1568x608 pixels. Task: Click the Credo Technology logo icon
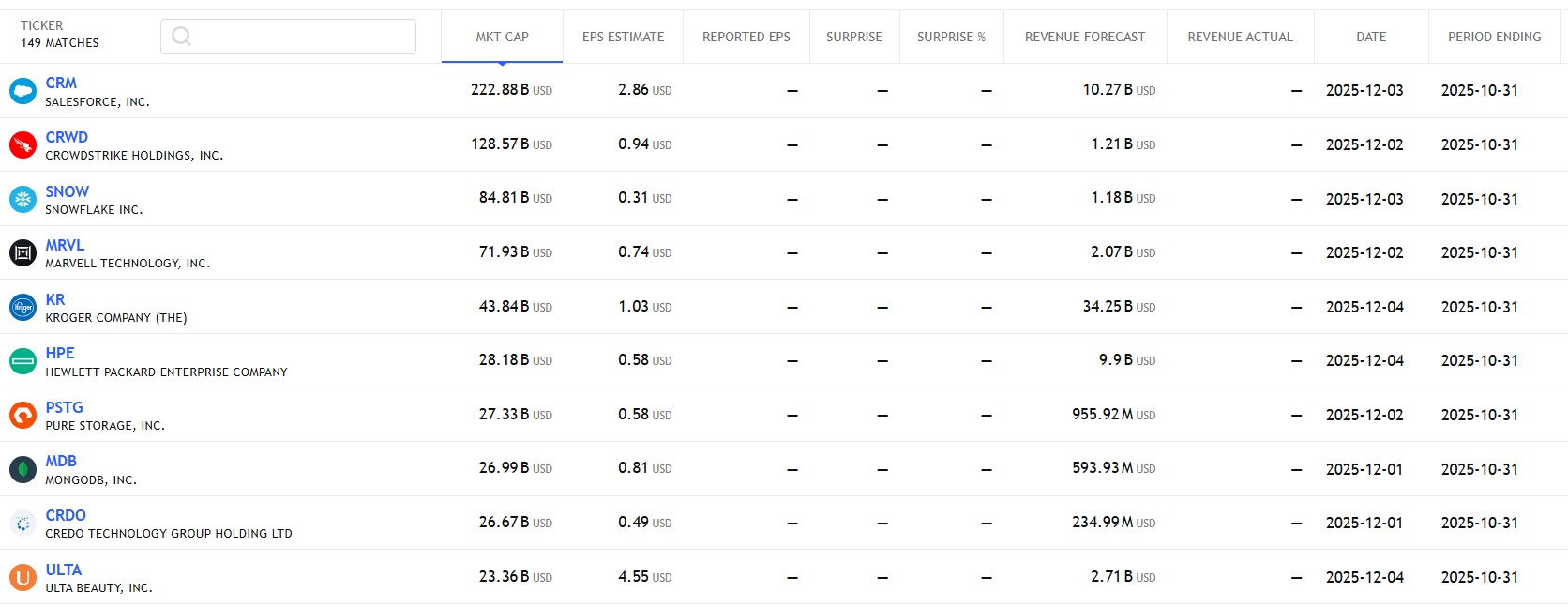coord(23,524)
